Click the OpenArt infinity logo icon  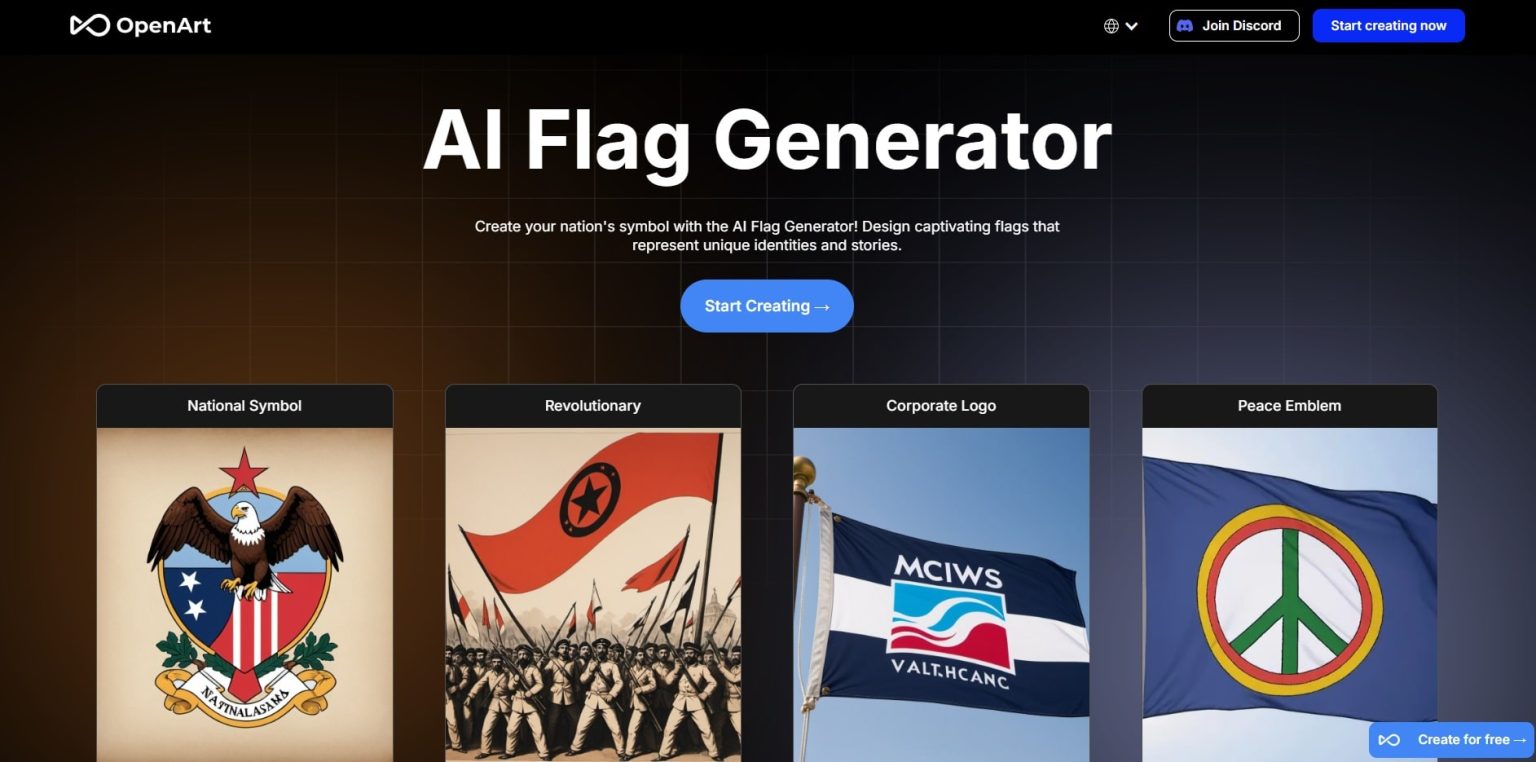pyautogui.click(x=89, y=25)
